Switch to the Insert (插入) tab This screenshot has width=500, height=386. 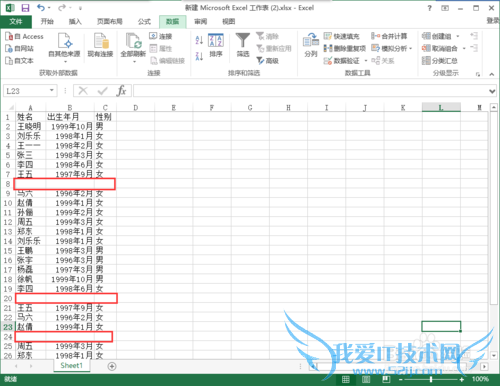point(75,22)
